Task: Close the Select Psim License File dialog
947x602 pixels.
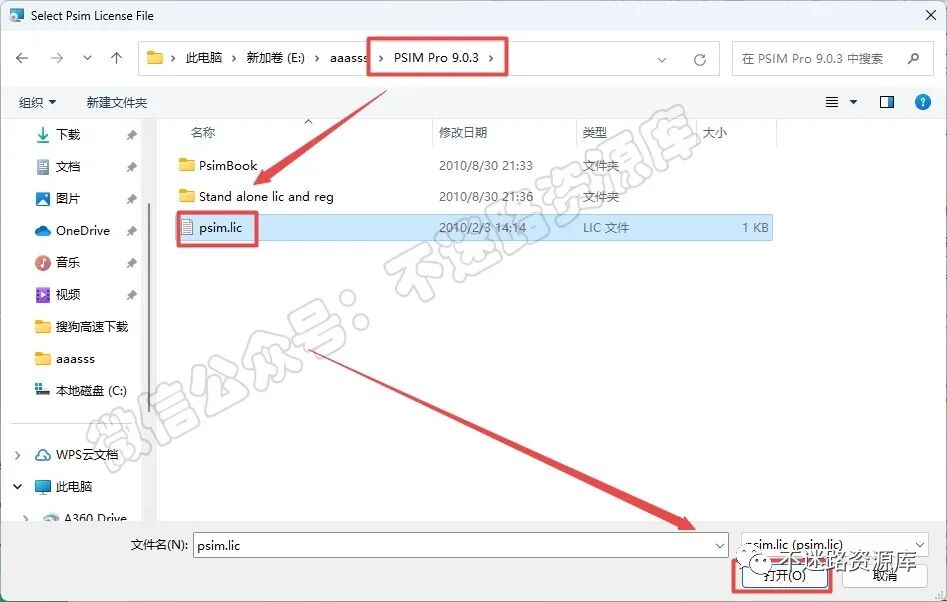Action: pos(931,15)
